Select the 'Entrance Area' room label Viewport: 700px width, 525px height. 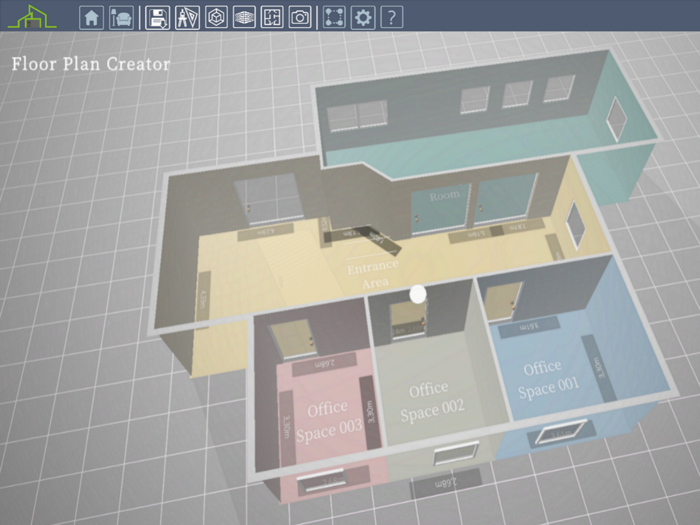(373, 274)
